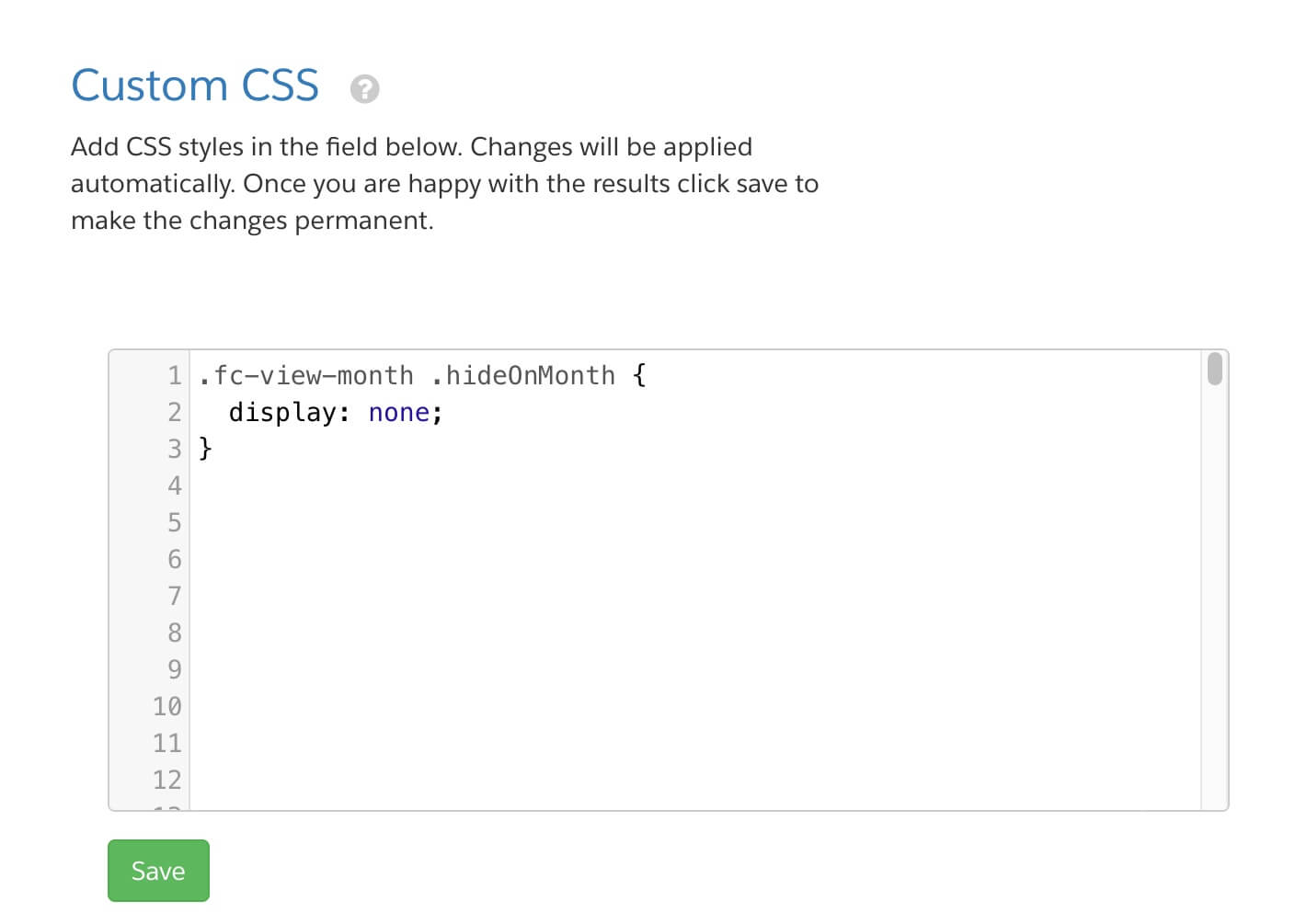The image size is (1307, 924).
Task: Click line number 5 in editor gutter
Action: [x=174, y=522]
